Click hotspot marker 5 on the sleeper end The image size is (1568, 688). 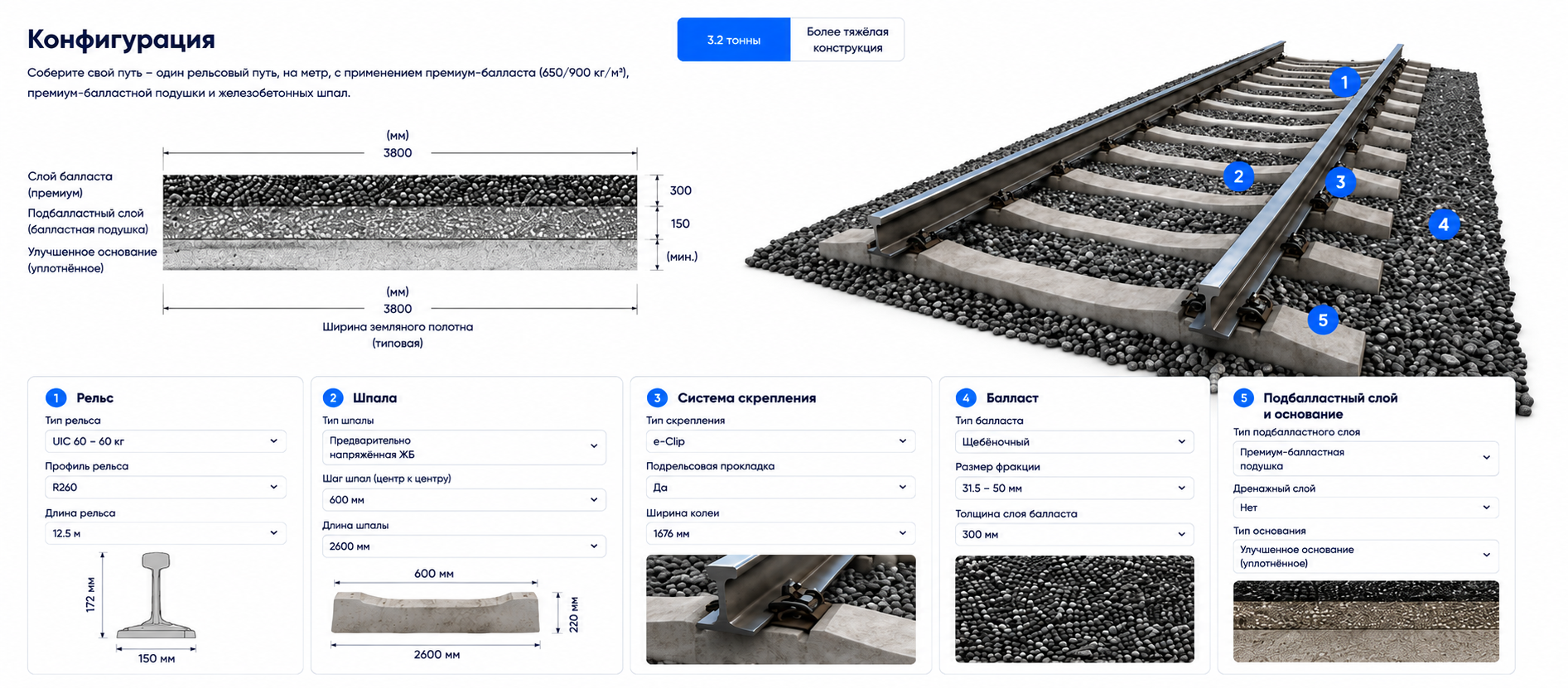[x=1323, y=320]
